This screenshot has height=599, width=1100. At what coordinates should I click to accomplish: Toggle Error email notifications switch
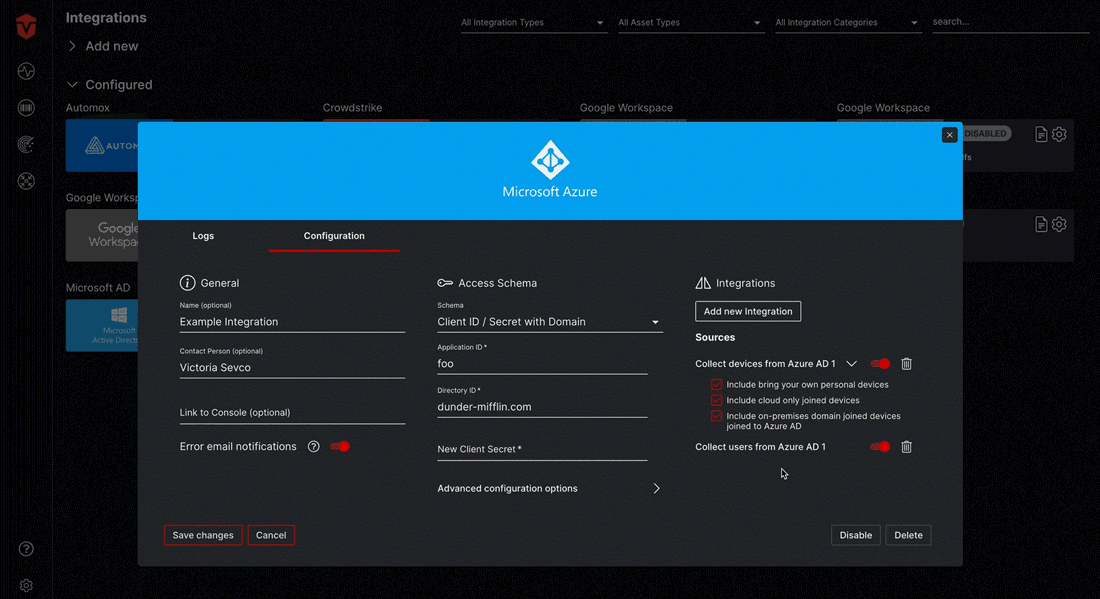[x=340, y=447]
